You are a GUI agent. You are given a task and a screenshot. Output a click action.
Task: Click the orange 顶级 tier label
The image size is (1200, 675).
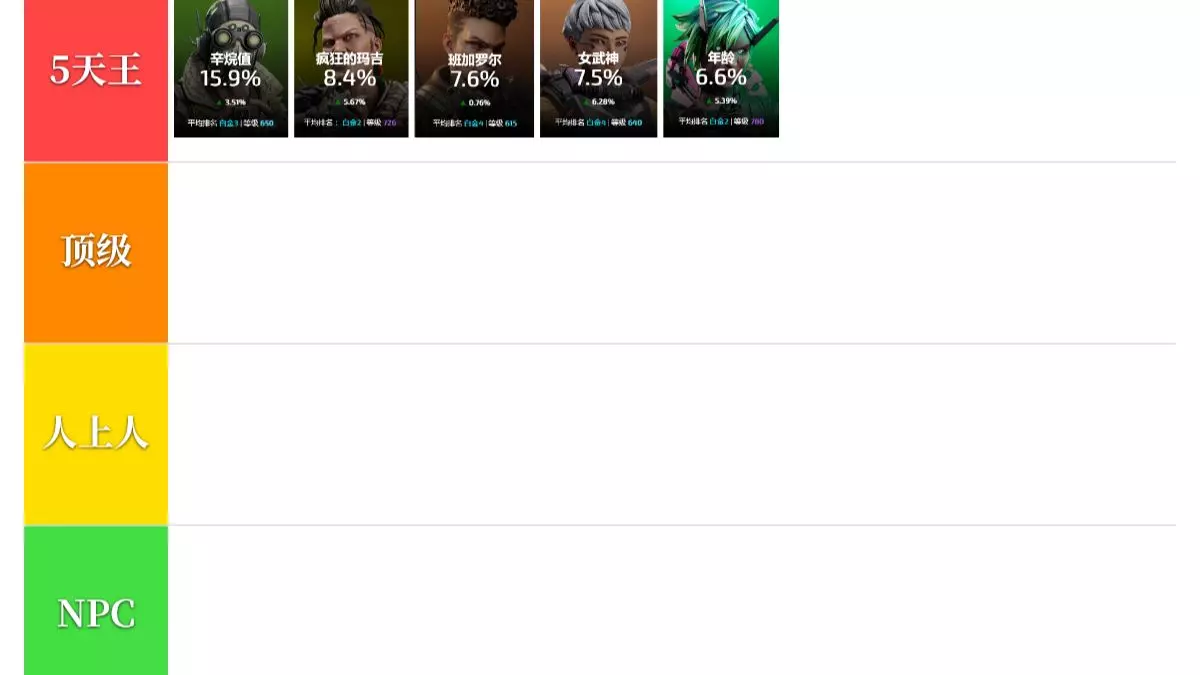tap(96, 252)
